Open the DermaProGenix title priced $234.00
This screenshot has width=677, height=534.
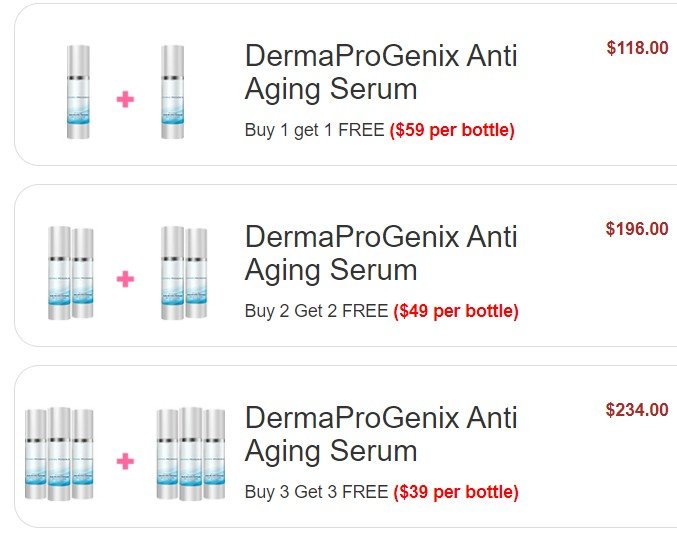[x=381, y=434]
